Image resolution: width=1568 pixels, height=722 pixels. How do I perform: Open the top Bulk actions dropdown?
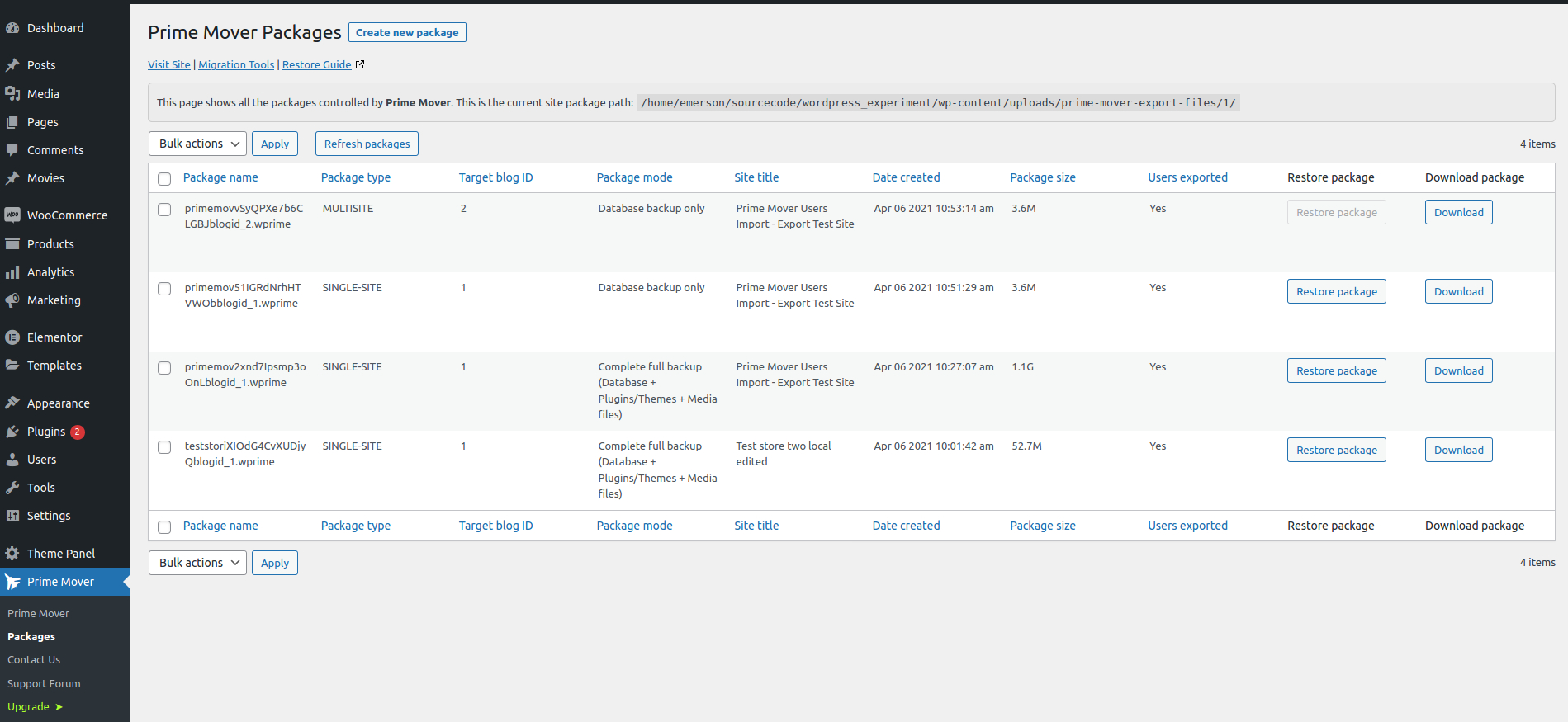[x=197, y=144]
